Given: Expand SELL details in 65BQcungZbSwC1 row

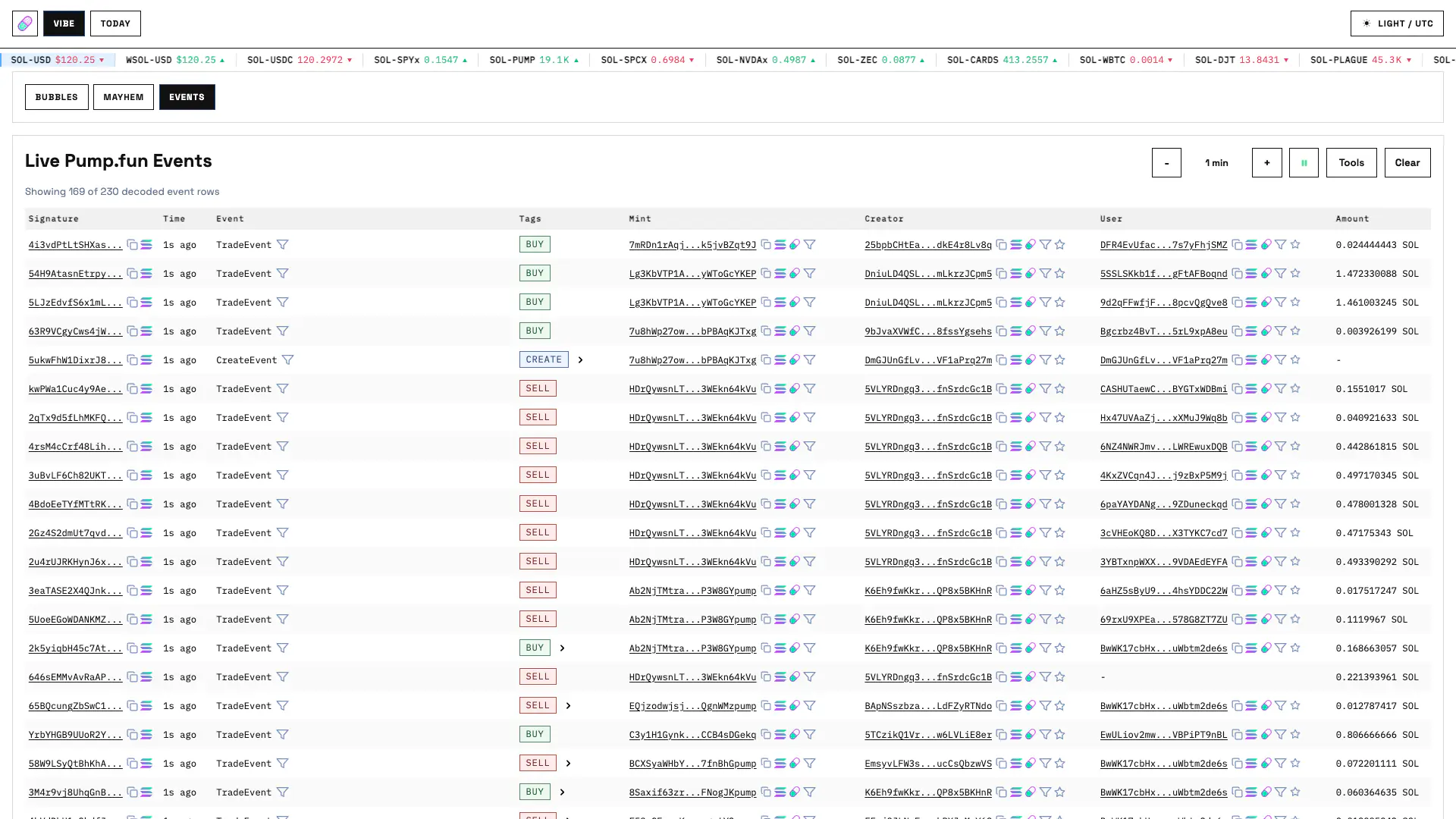Looking at the screenshot, I should click(568, 706).
